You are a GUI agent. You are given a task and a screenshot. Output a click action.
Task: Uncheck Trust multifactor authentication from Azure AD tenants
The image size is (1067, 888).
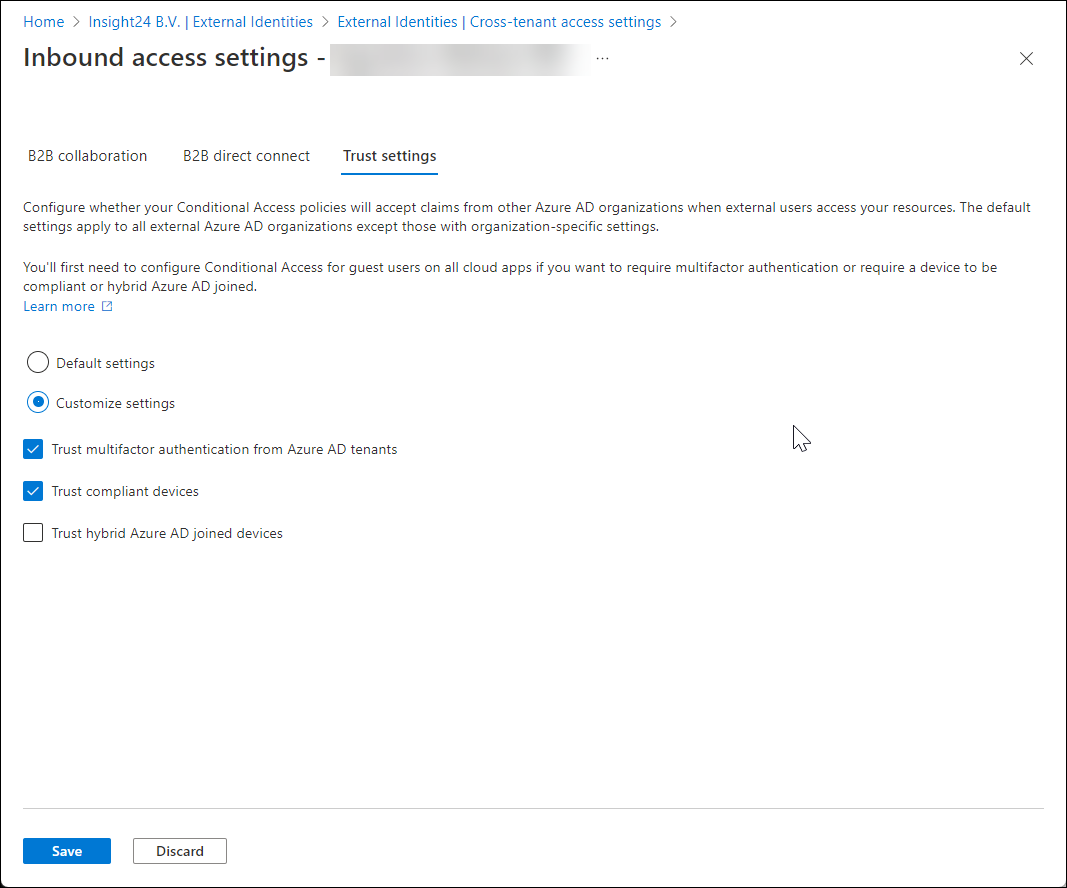pyautogui.click(x=33, y=449)
